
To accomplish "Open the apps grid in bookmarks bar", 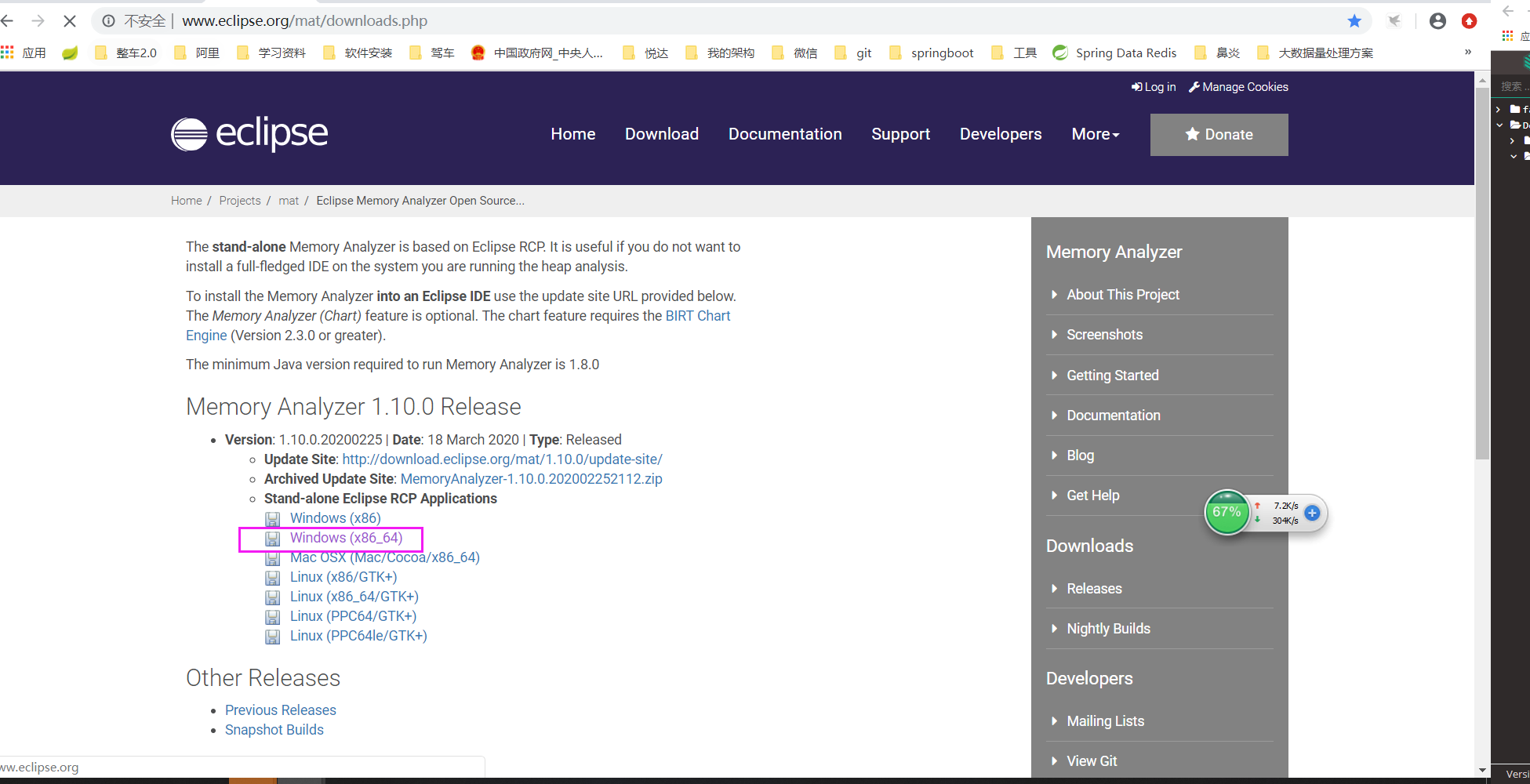I will [8, 53].
